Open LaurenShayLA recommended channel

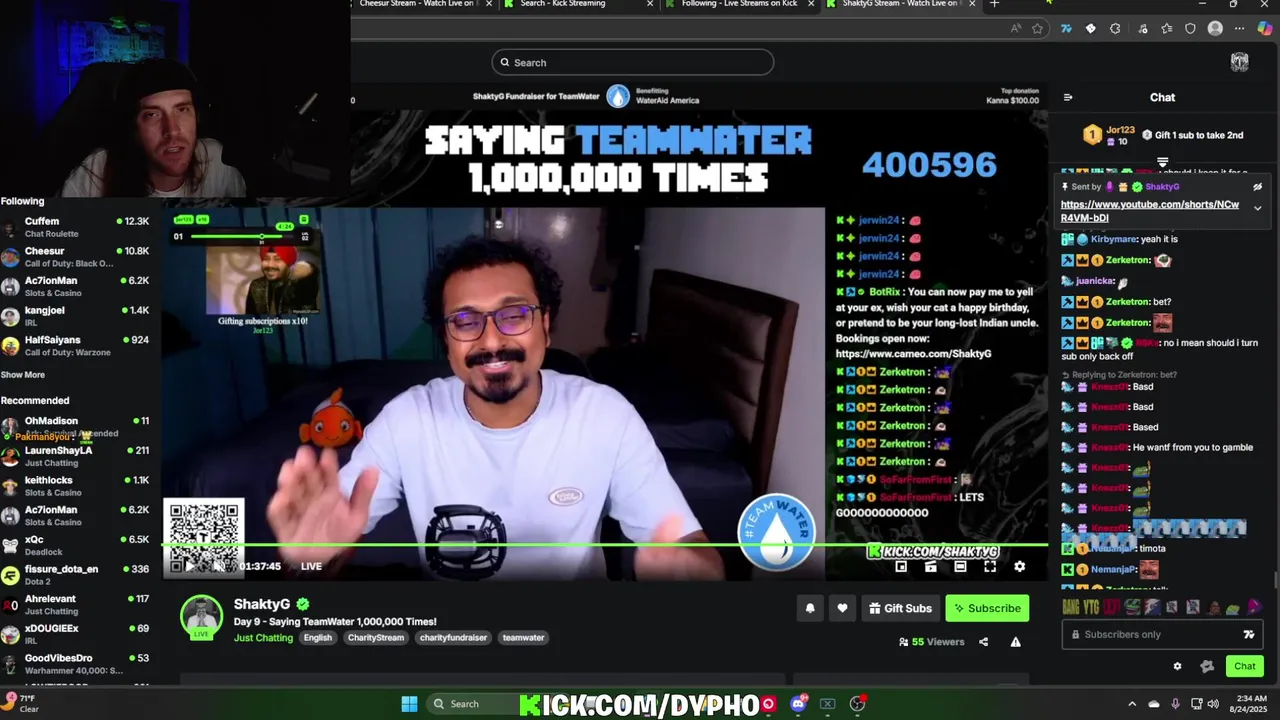click(x=75, y=456)
